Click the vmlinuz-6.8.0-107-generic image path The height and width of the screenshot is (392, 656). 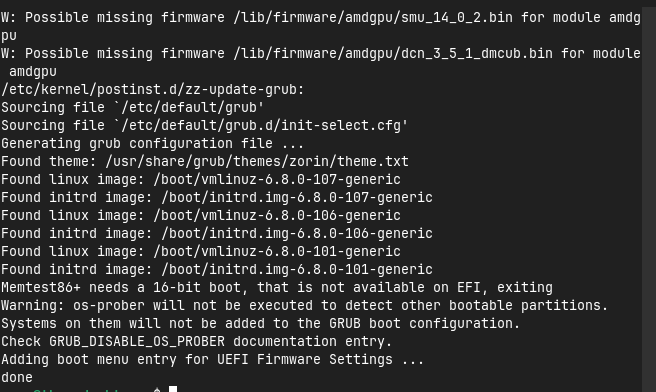pyautogui.click(x=277, y=179)
